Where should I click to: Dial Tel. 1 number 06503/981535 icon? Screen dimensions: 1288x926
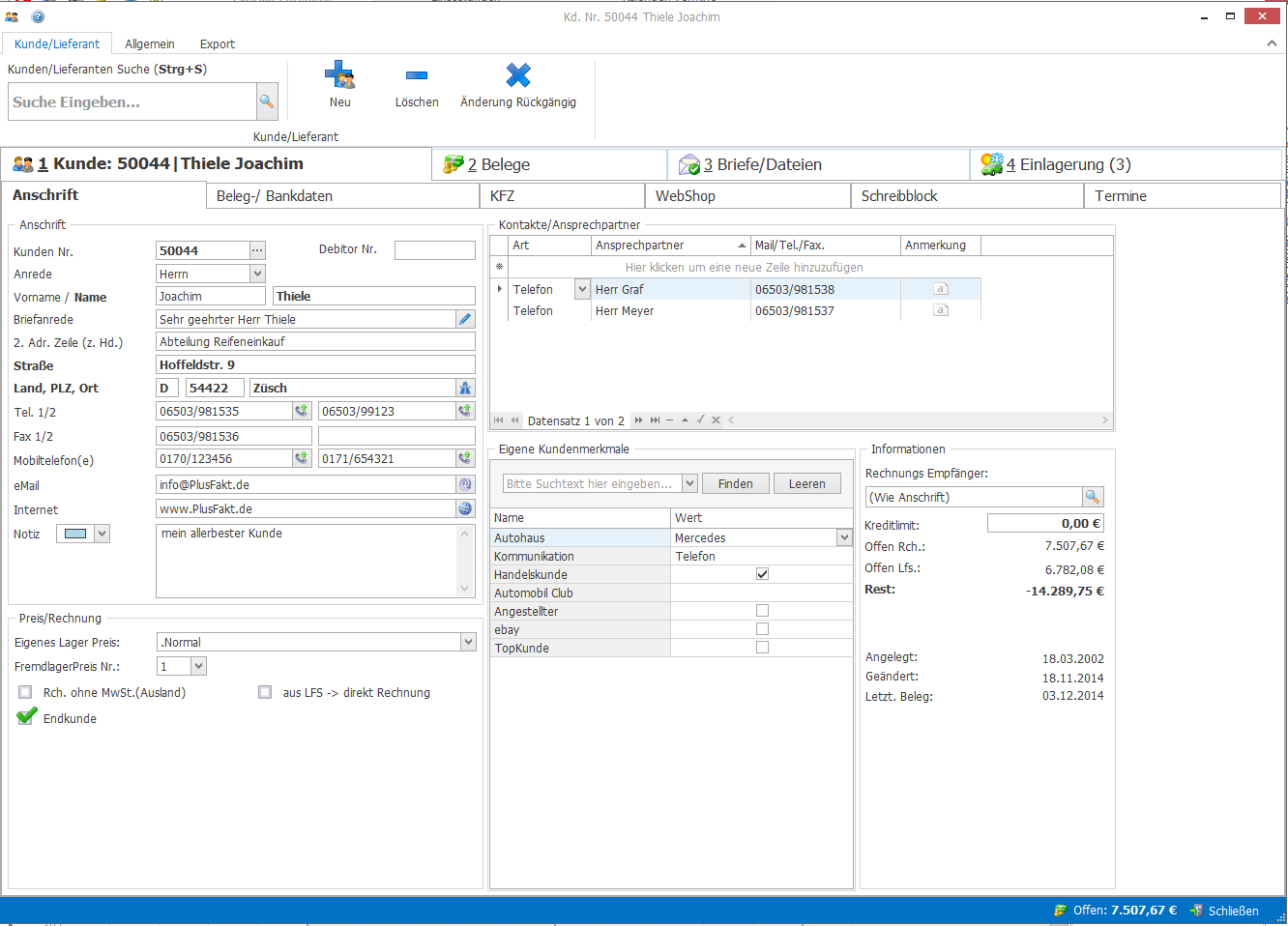pyautogui.click(x=302, y=411)
